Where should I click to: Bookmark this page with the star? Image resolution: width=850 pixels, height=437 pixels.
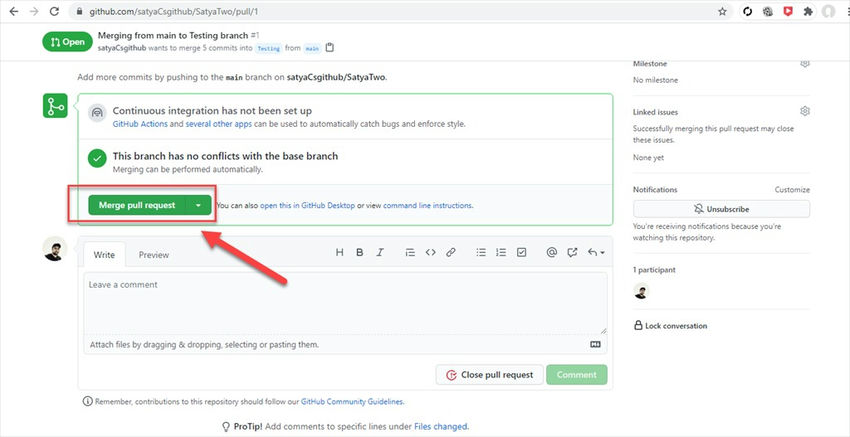pos(722,11)
